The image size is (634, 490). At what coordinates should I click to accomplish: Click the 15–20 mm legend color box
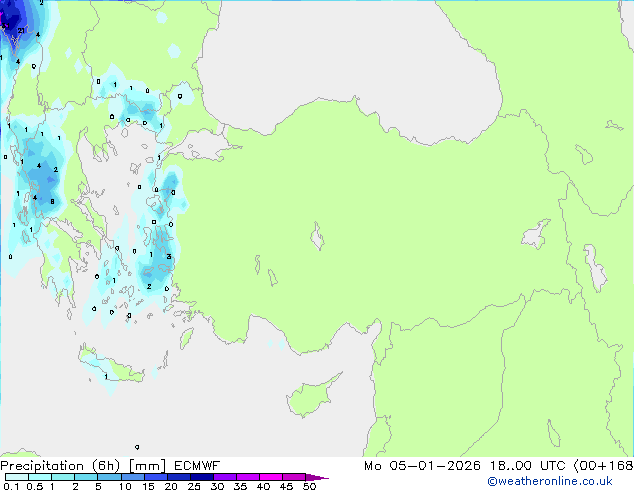(155, 477)
